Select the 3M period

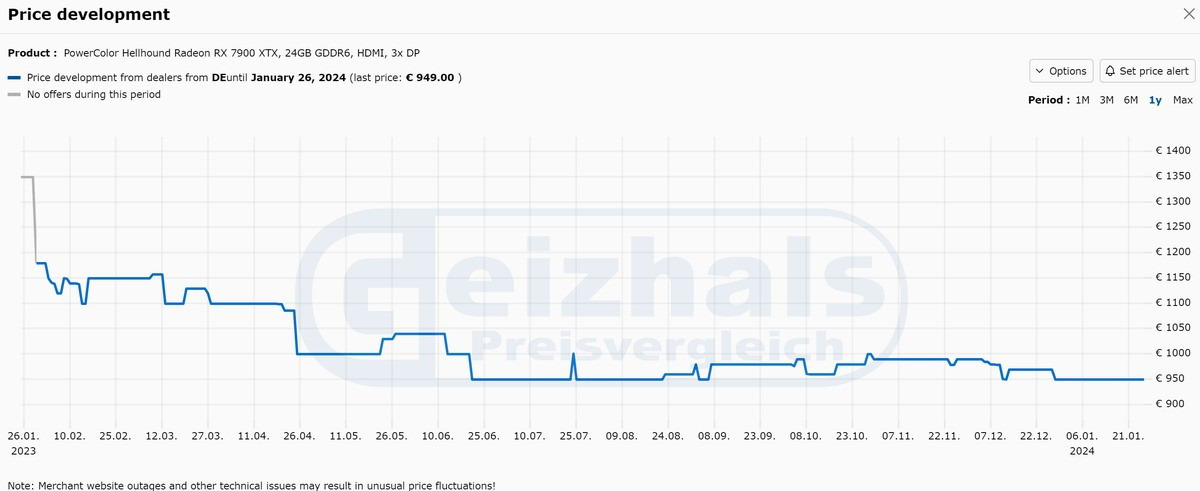[1106, 100]
